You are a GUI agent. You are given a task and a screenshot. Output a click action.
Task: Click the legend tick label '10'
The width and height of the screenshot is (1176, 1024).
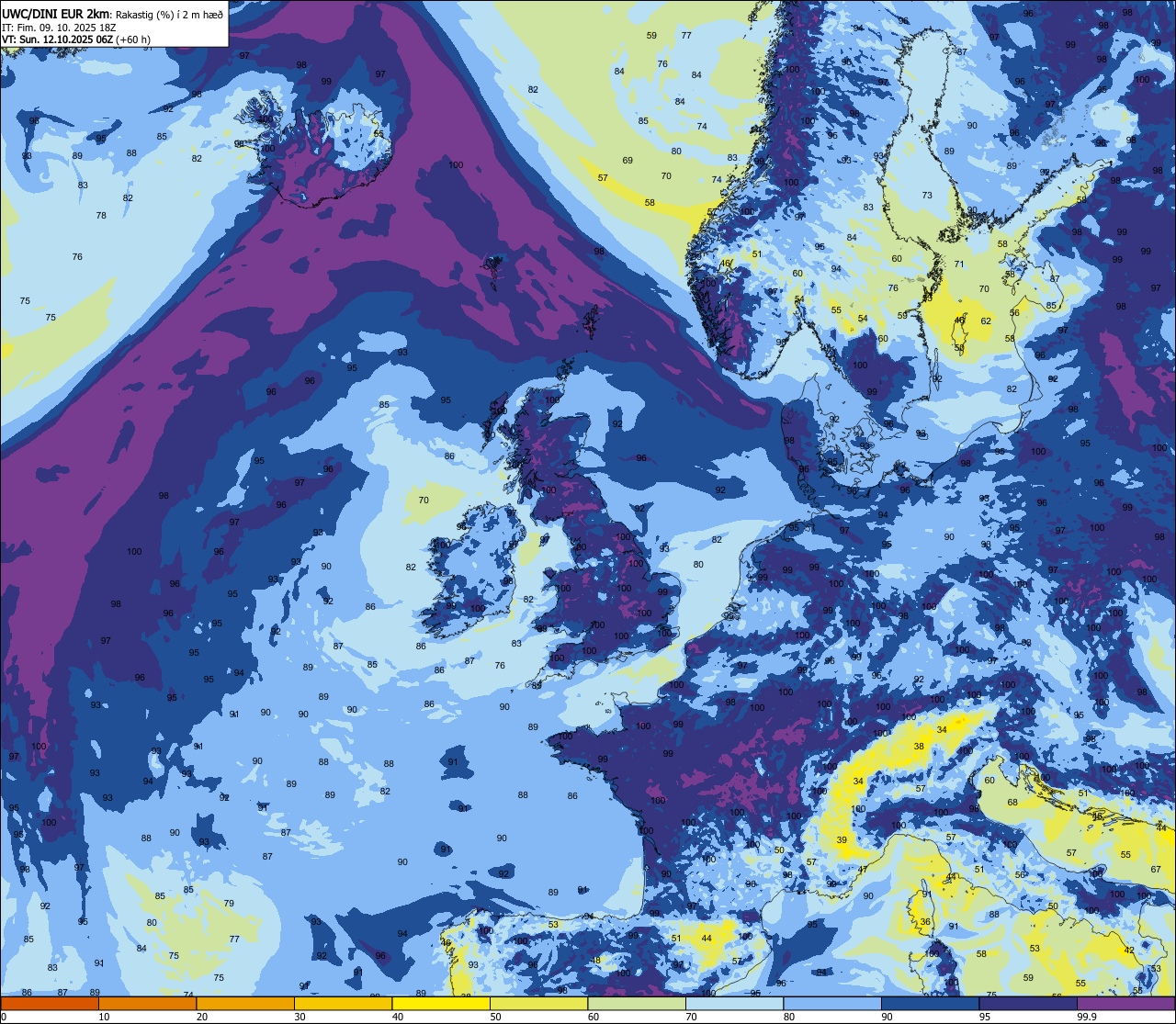point(104,1017)
